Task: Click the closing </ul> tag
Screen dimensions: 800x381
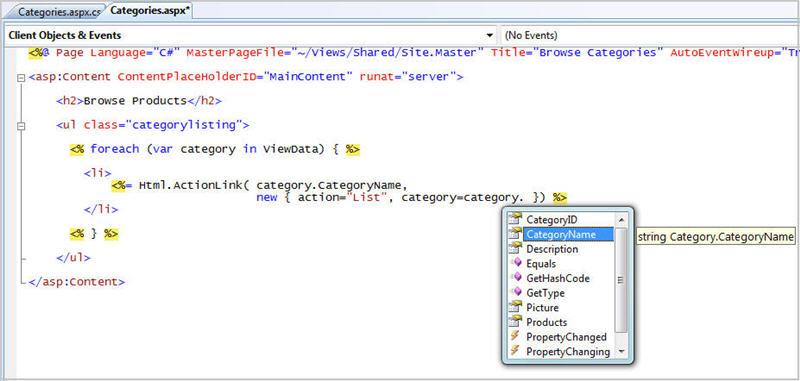Action: point(73,258)
